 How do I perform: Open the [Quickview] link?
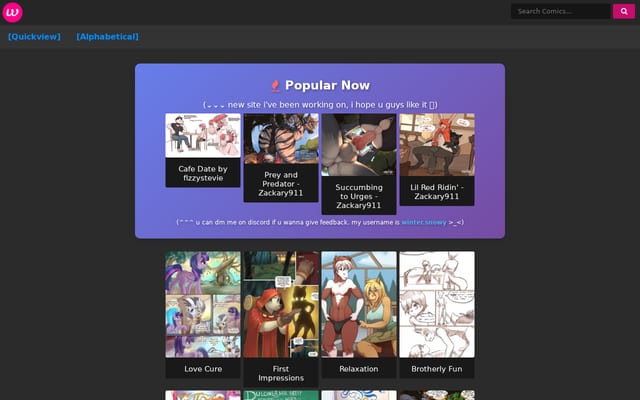click(x=34, y=37)
